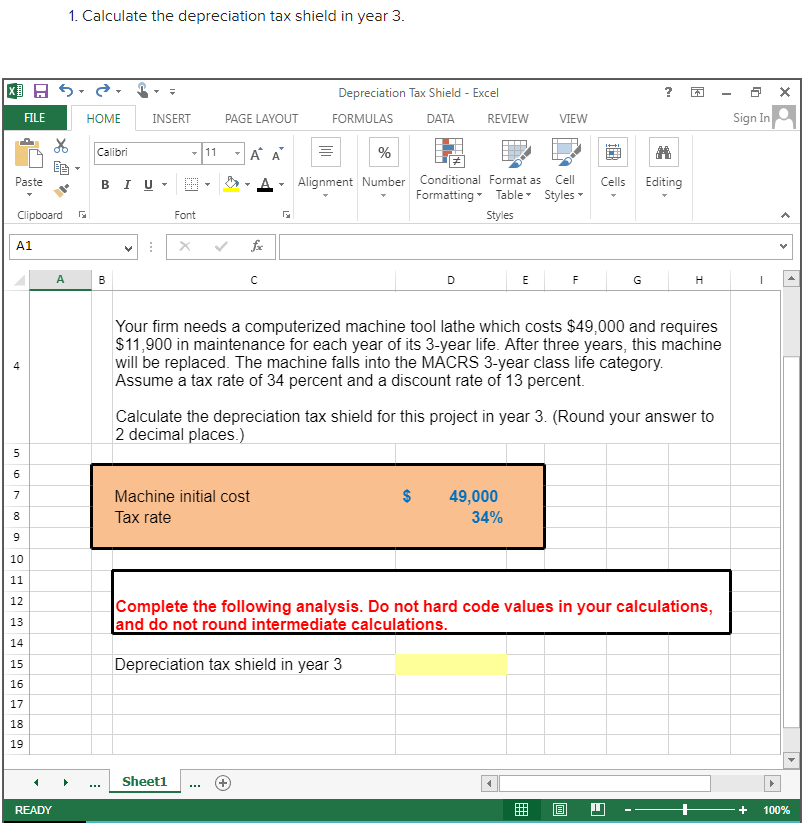This screenshot has height=833, width=808.
Task: Paste clipboard contents using the Paste icon
Action: click(29, 154)
